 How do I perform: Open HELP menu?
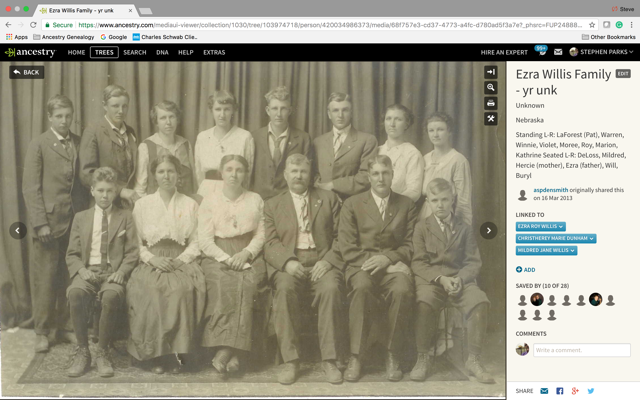pos(186,52)
